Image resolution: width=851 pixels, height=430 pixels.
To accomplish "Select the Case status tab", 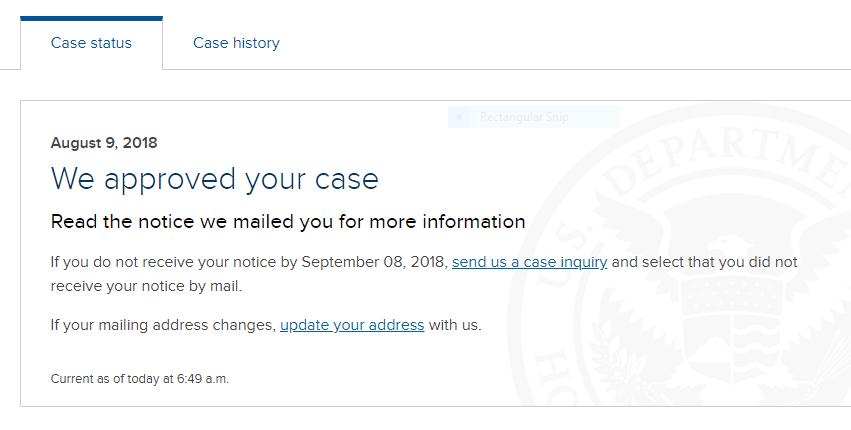I will pos(91,43).
